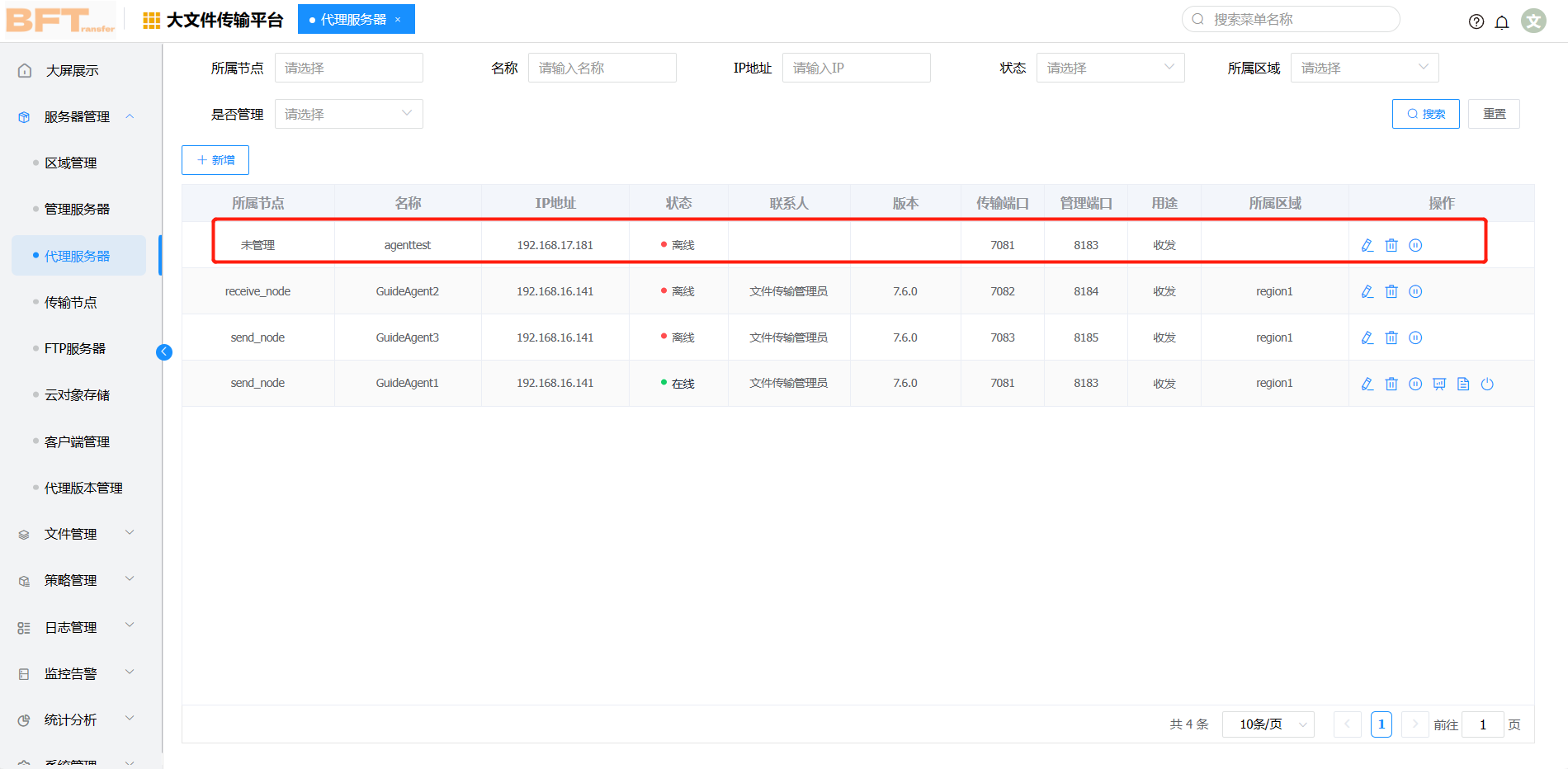1568x769 pixels.
Task: Delete the GuideAgent2 row via trash icon
Action: [x=1391, y=291]
